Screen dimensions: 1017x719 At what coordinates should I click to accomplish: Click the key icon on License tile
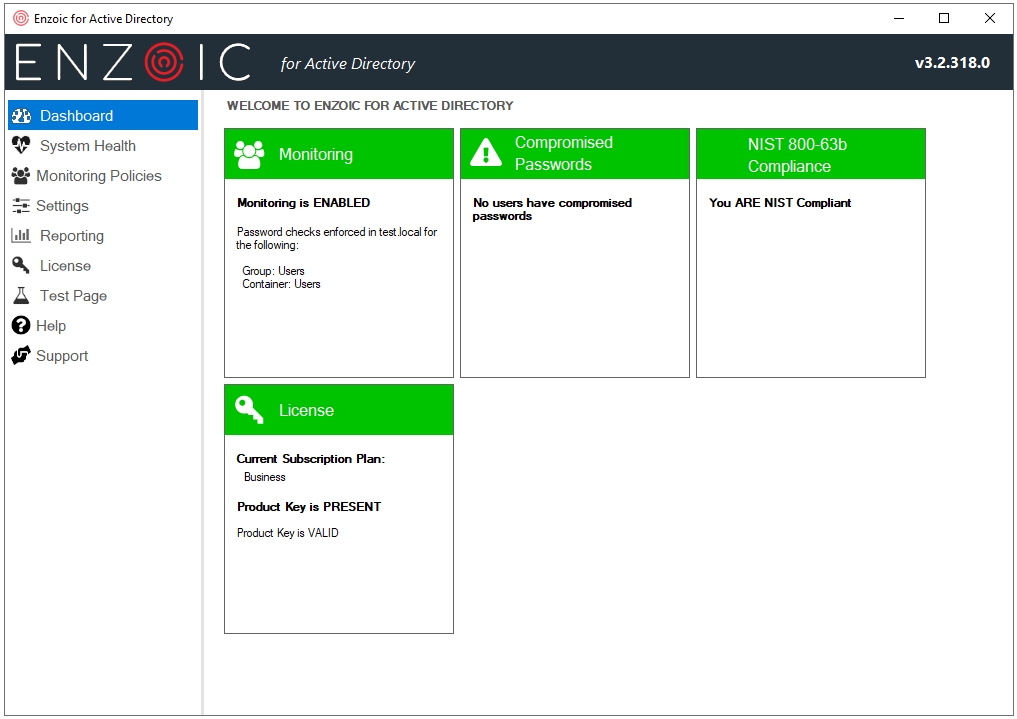pos(249,409)
